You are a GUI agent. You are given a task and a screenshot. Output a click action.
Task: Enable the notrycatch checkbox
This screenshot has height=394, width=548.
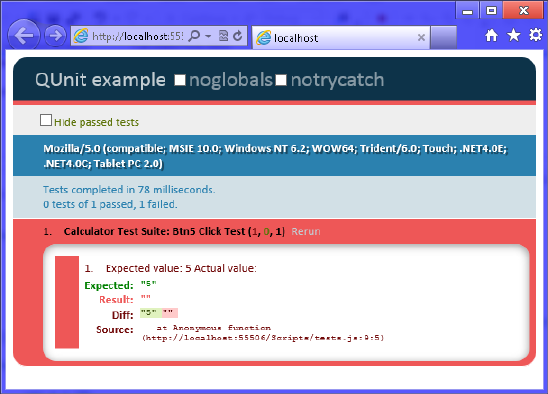tap(281, 80)
